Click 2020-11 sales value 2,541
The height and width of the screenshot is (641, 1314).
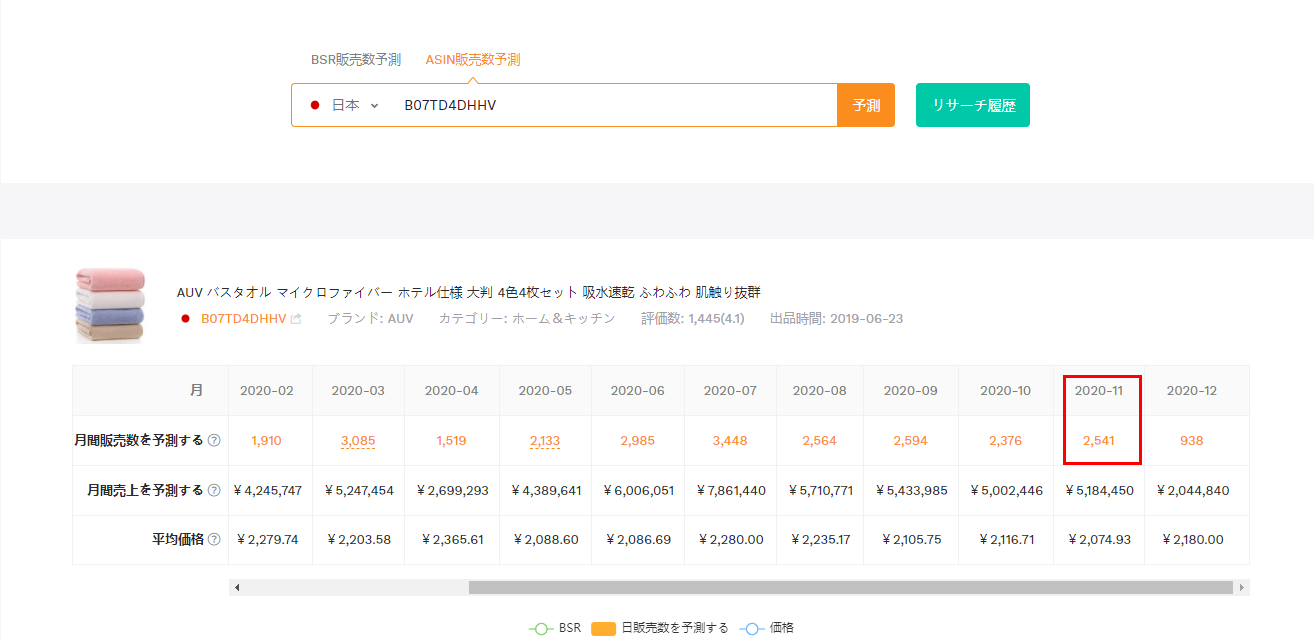click(x=1099, y=441)
